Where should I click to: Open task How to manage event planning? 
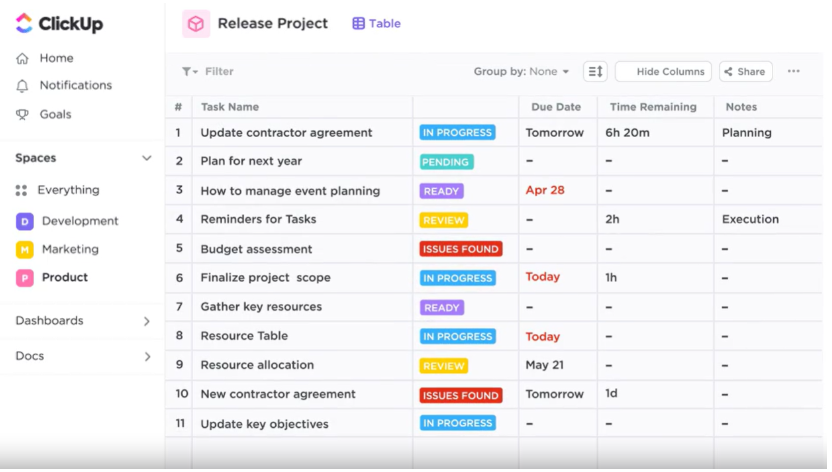(x=290, y=191)
